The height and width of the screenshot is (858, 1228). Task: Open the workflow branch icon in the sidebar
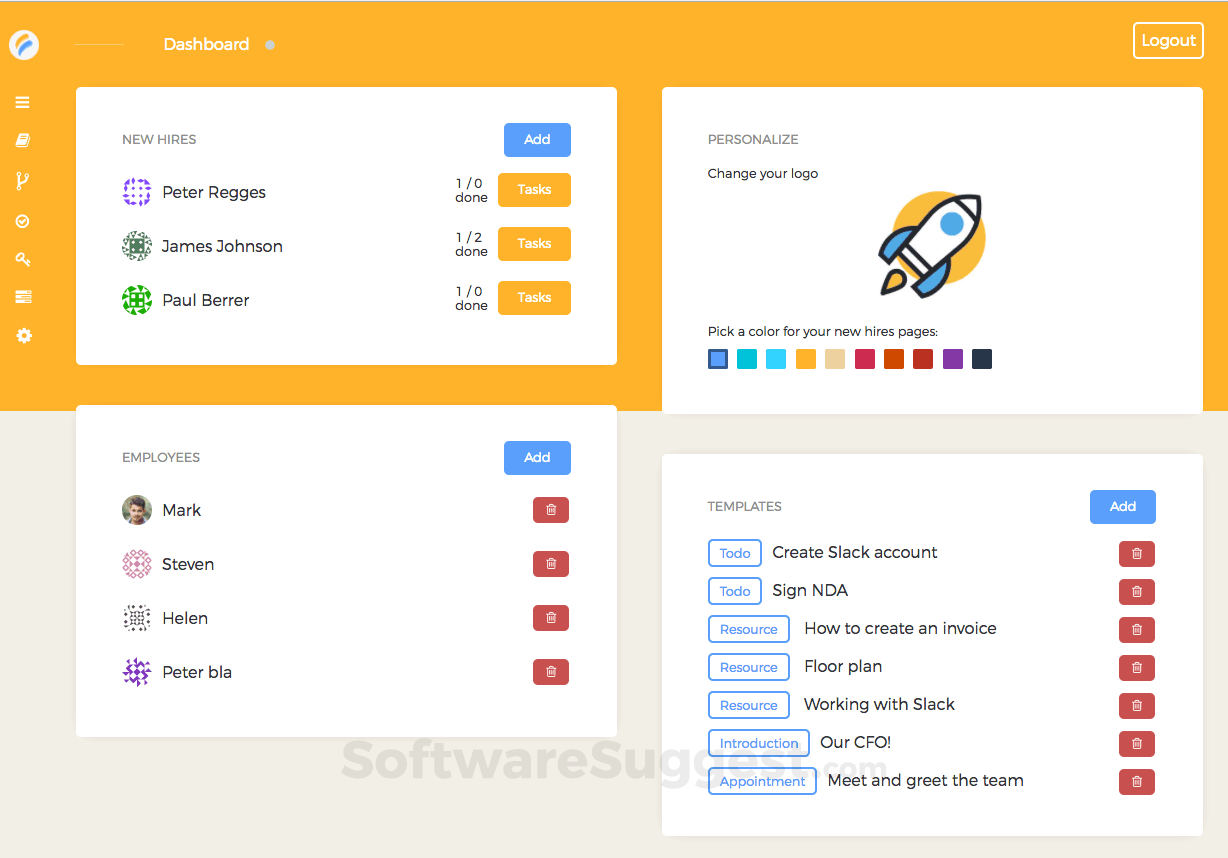(23, 181)
